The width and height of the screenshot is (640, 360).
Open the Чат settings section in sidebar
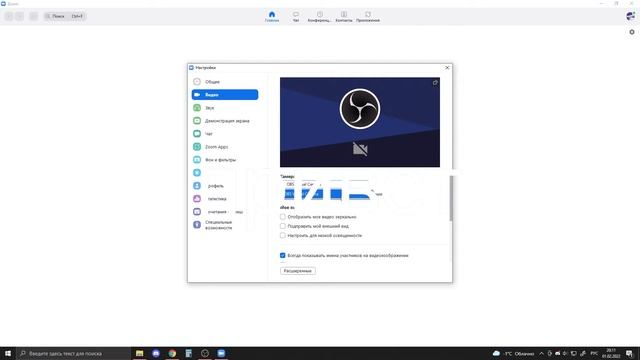(x=224, y=134)
